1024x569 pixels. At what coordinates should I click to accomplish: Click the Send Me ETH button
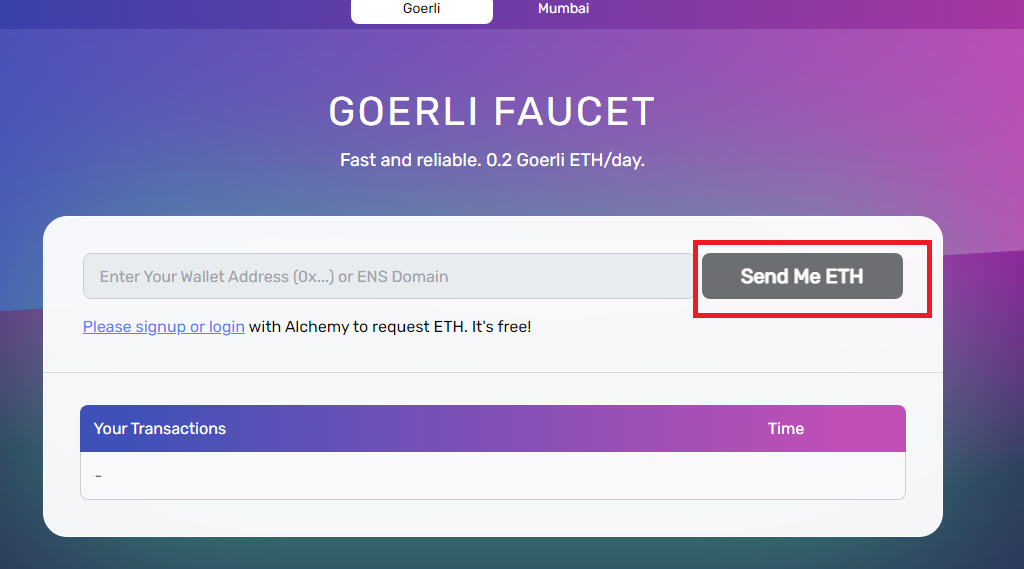click(x=802, y=276)
